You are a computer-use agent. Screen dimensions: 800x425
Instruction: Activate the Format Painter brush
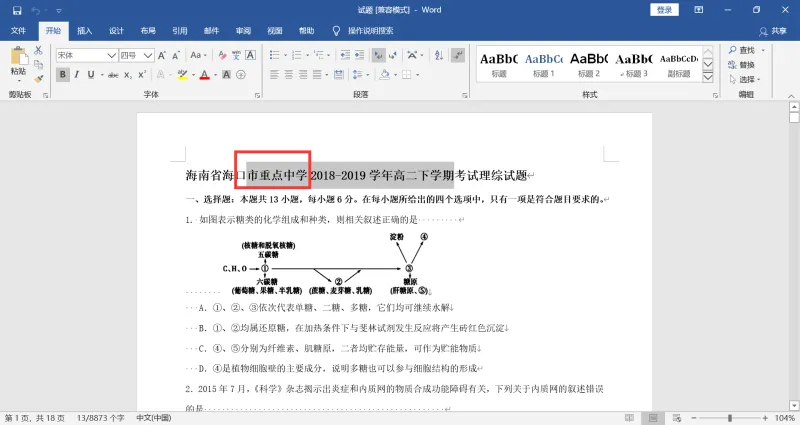click(x=38, y=79)
